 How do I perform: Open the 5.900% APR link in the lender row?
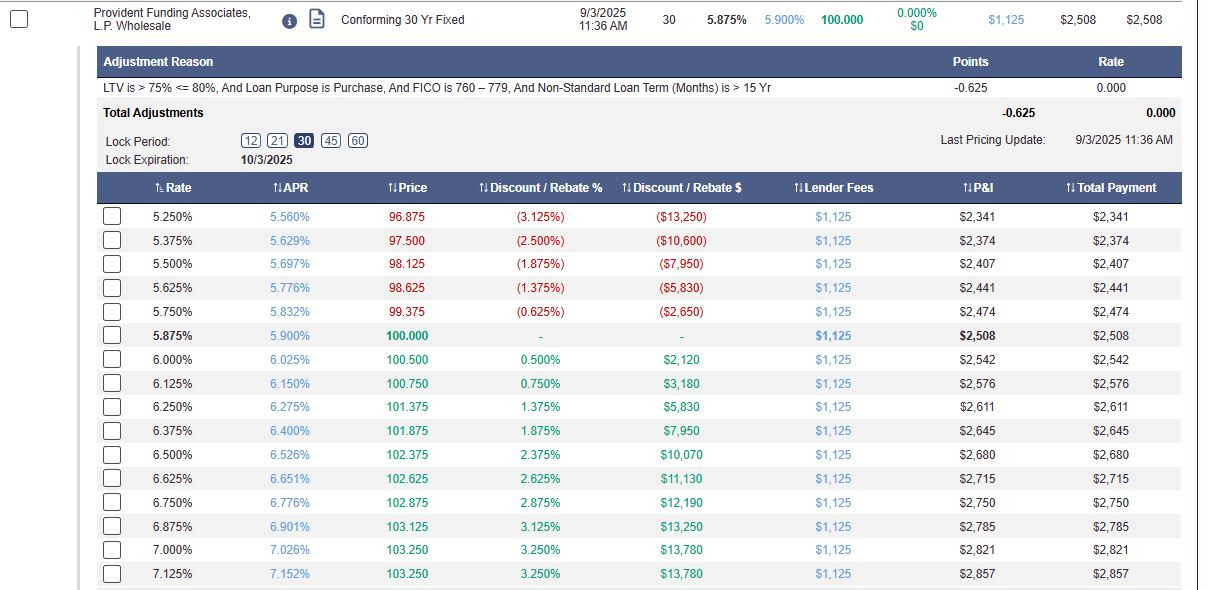coord(784,20)
